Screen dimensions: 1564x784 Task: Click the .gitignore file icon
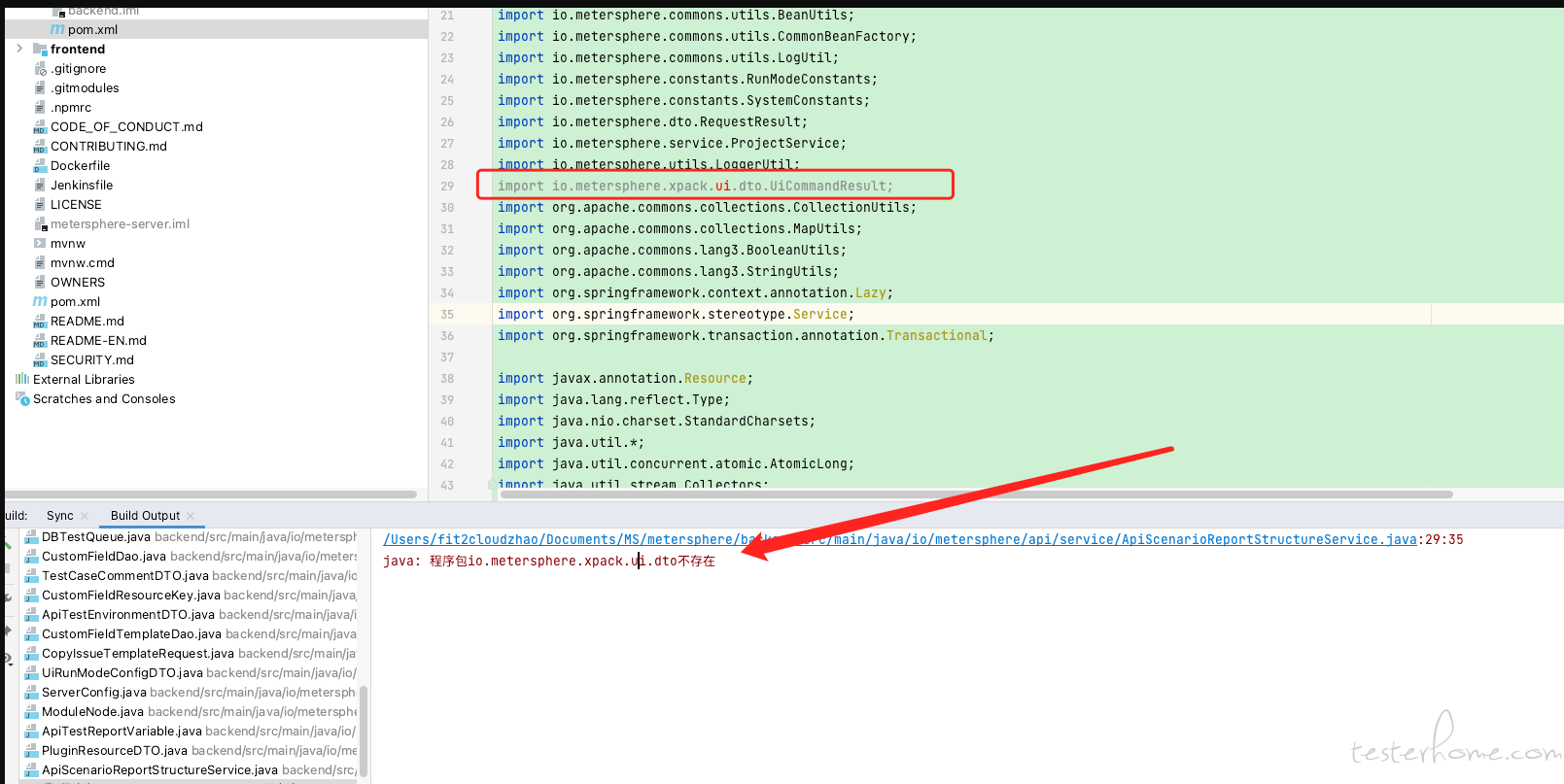(x=40, y=68)
